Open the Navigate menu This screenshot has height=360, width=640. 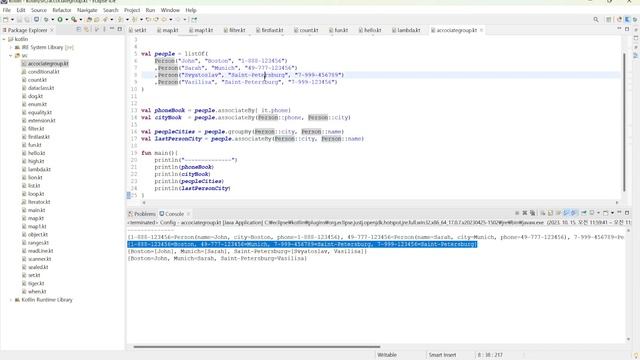click(87, 10)
